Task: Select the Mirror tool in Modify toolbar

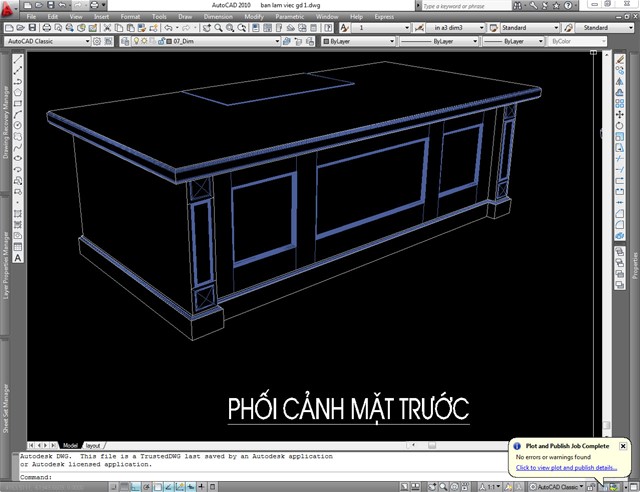Action: tap(620, 82)
